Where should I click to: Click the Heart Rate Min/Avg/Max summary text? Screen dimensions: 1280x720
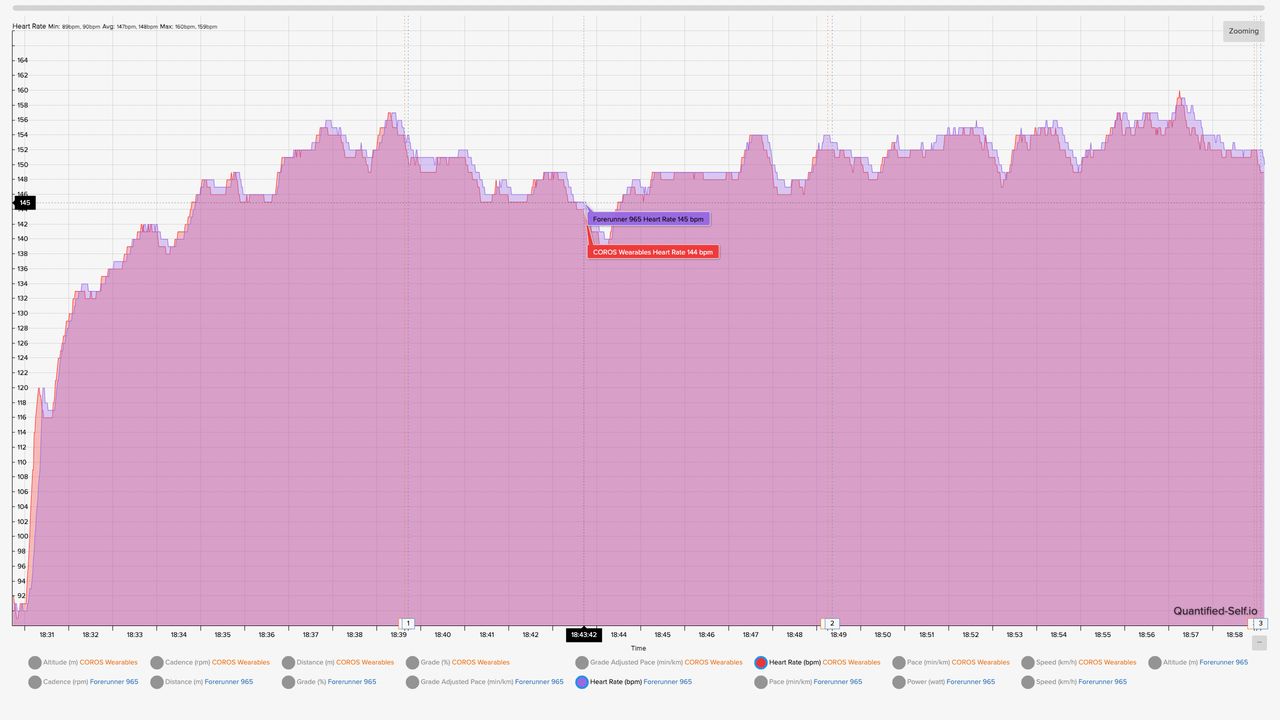point(115,27)
